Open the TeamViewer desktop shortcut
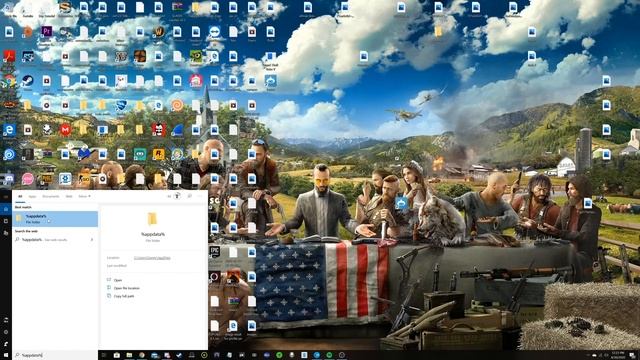 215,31
